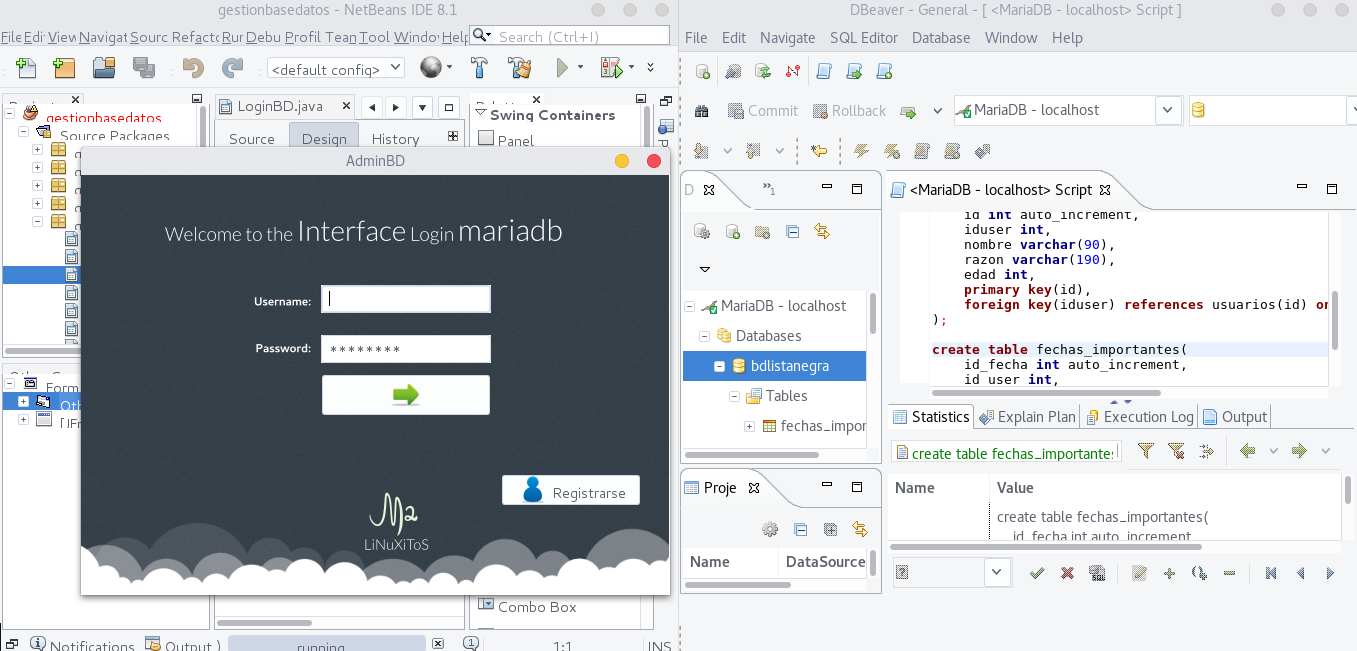This screenshot has height=651, width=1357.
Task: Click the red Disconnect icon in DBeaver
Action: pyautogui.click(x=793, y=72)
